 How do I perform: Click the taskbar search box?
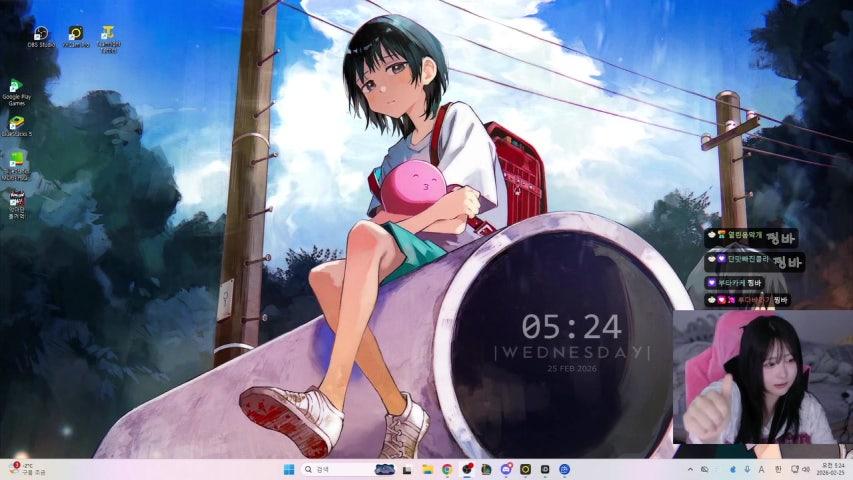pyautogui.click(x=348, y=469)
